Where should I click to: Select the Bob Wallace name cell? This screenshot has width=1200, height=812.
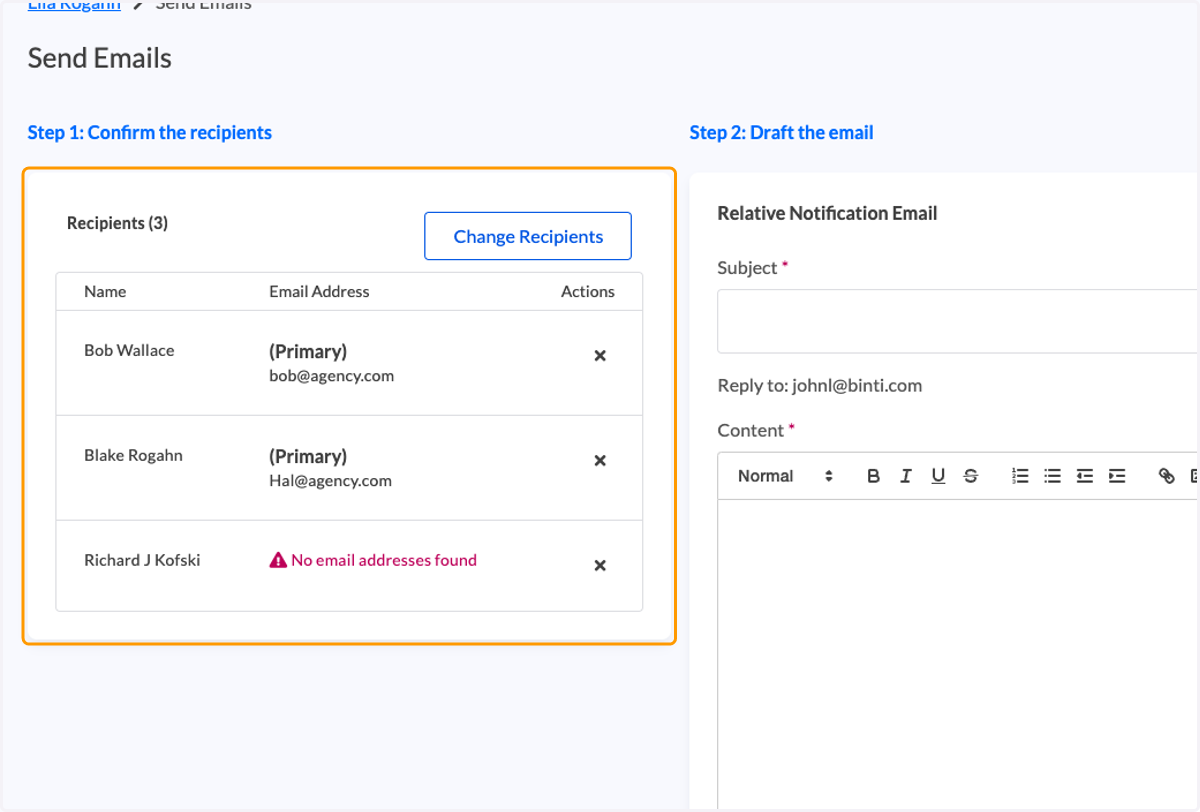[x=129, y=351]
